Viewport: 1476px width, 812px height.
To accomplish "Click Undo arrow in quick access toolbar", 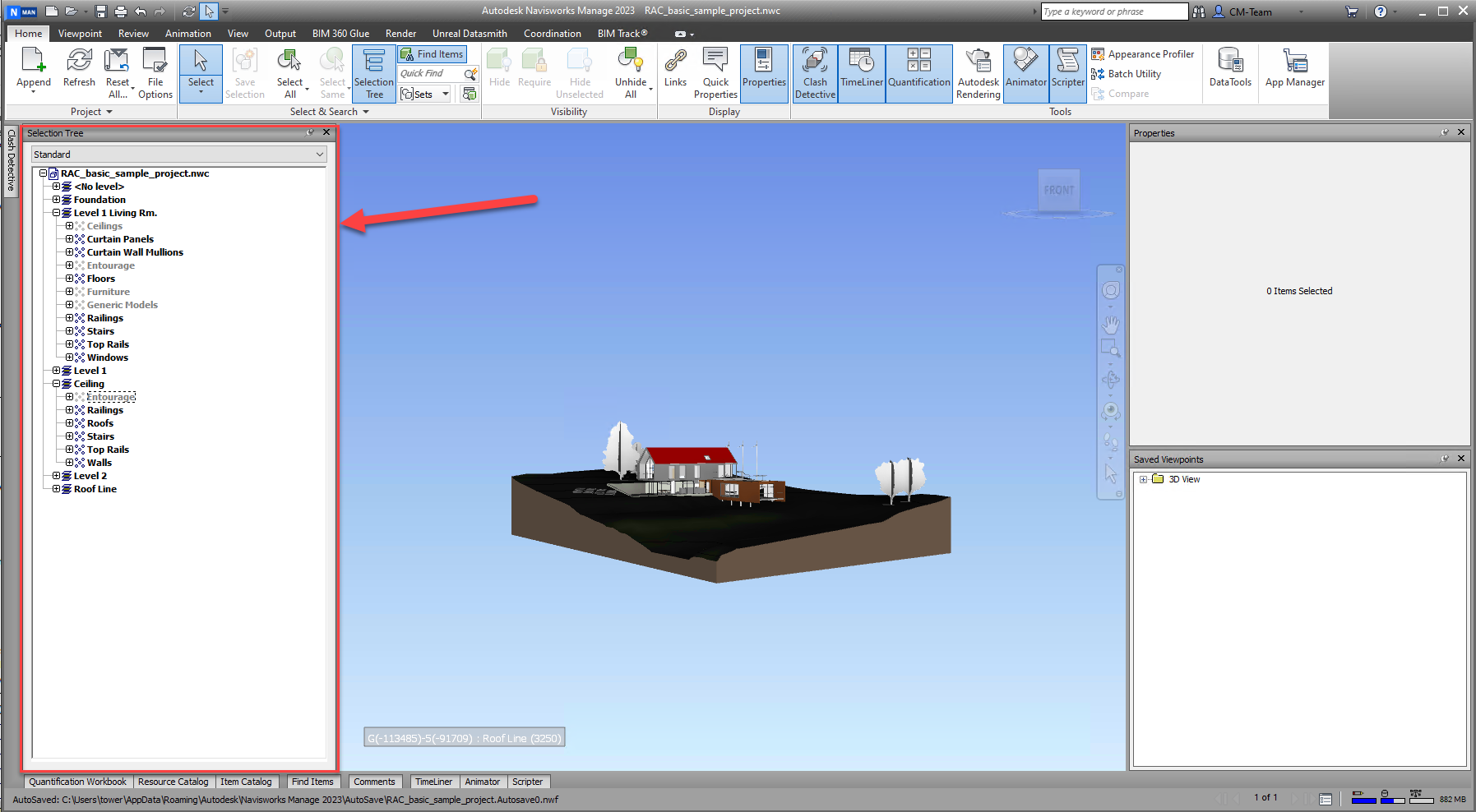I will click(x=141, y=12).
